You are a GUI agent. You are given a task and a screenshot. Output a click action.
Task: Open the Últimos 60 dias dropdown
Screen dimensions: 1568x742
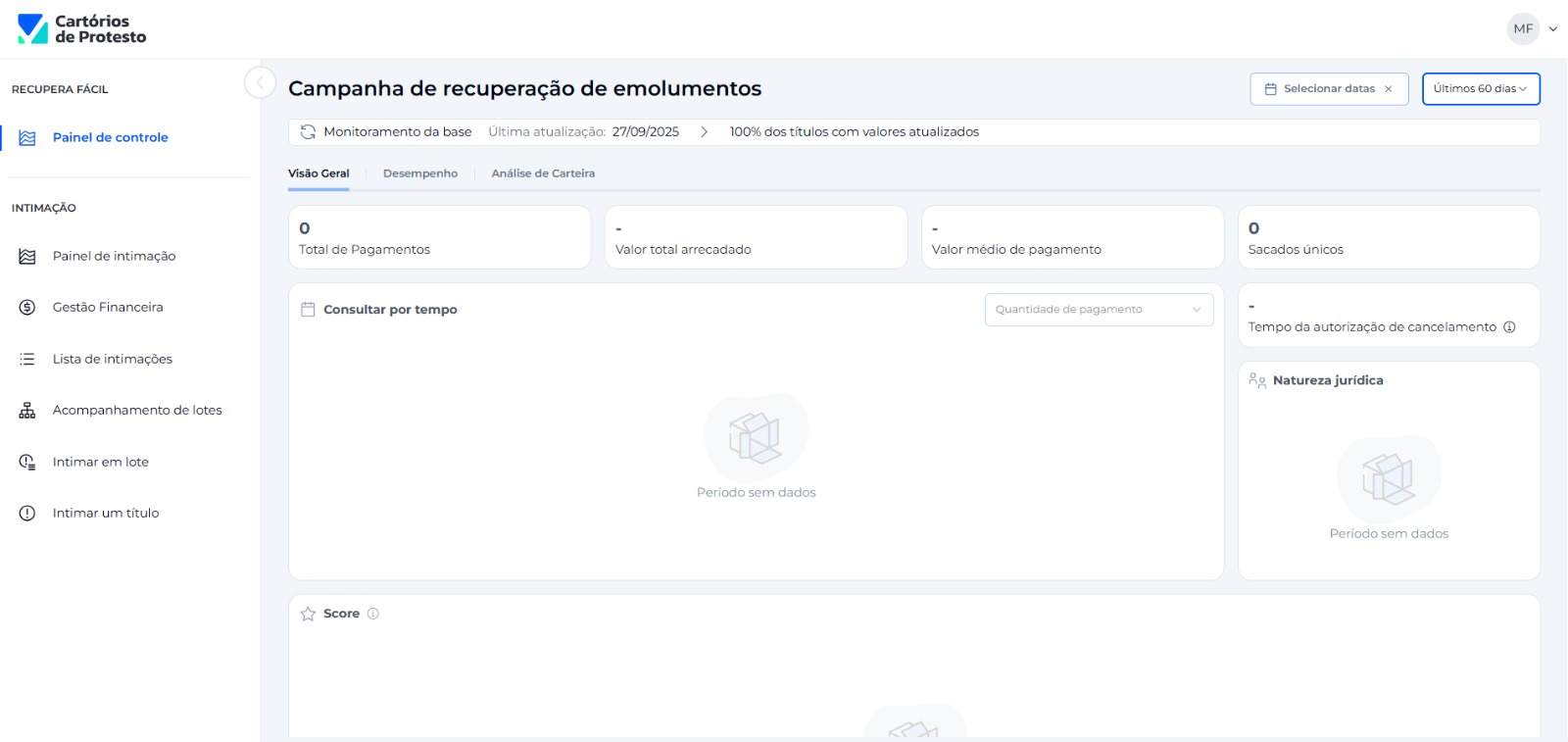(1481, 89)
